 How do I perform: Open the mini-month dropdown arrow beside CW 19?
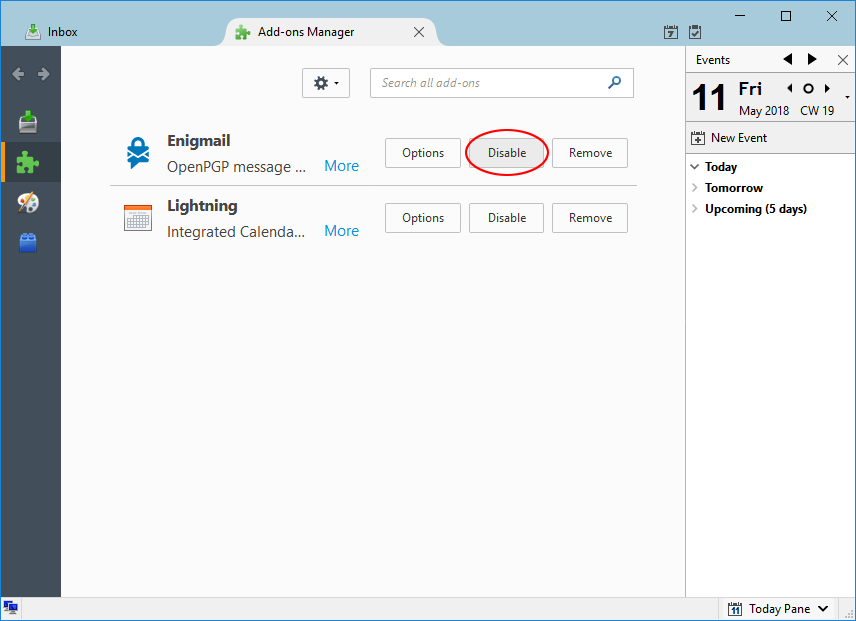[x=847, y=97]
